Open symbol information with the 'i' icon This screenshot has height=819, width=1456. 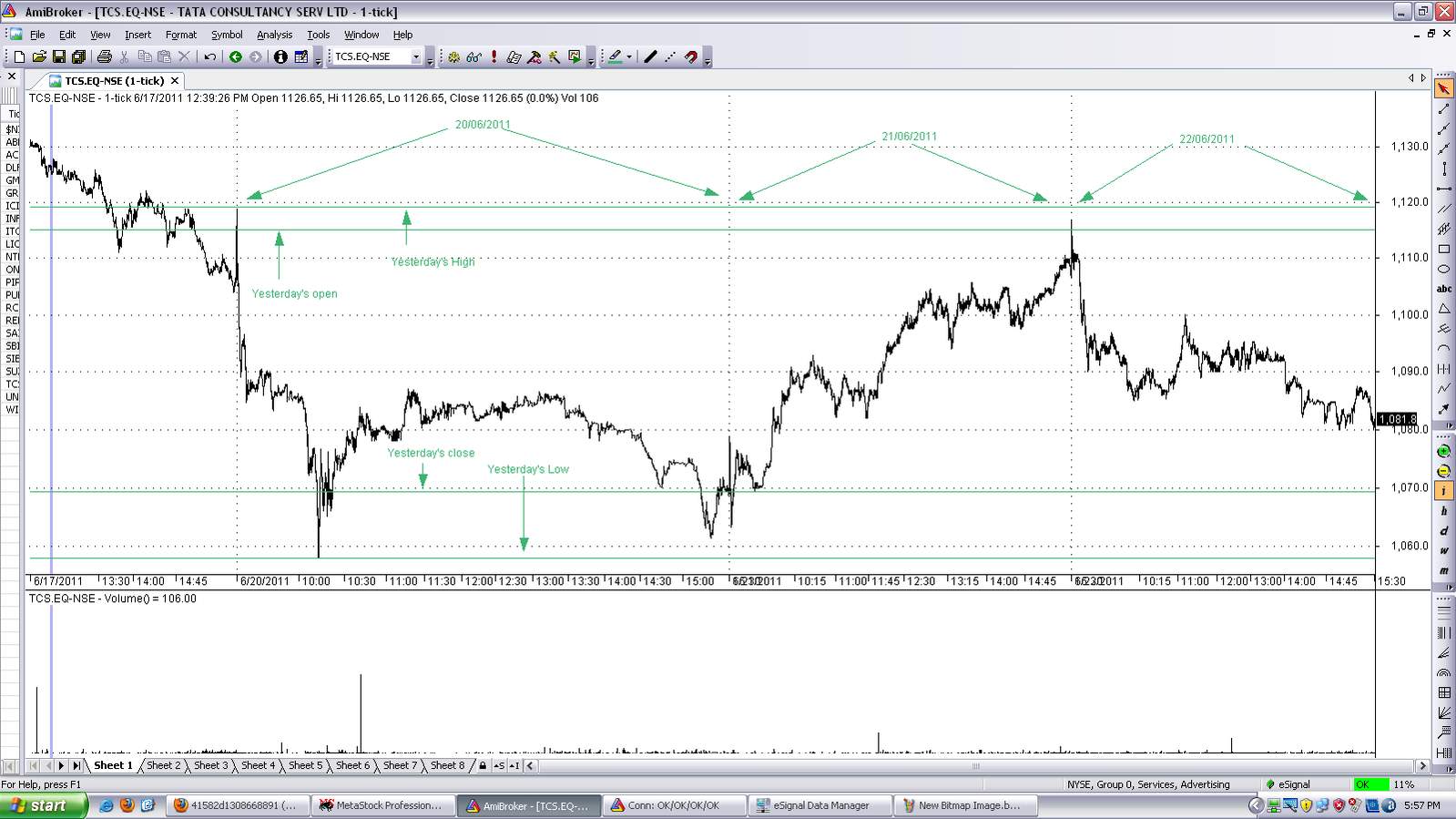point(280,56)
